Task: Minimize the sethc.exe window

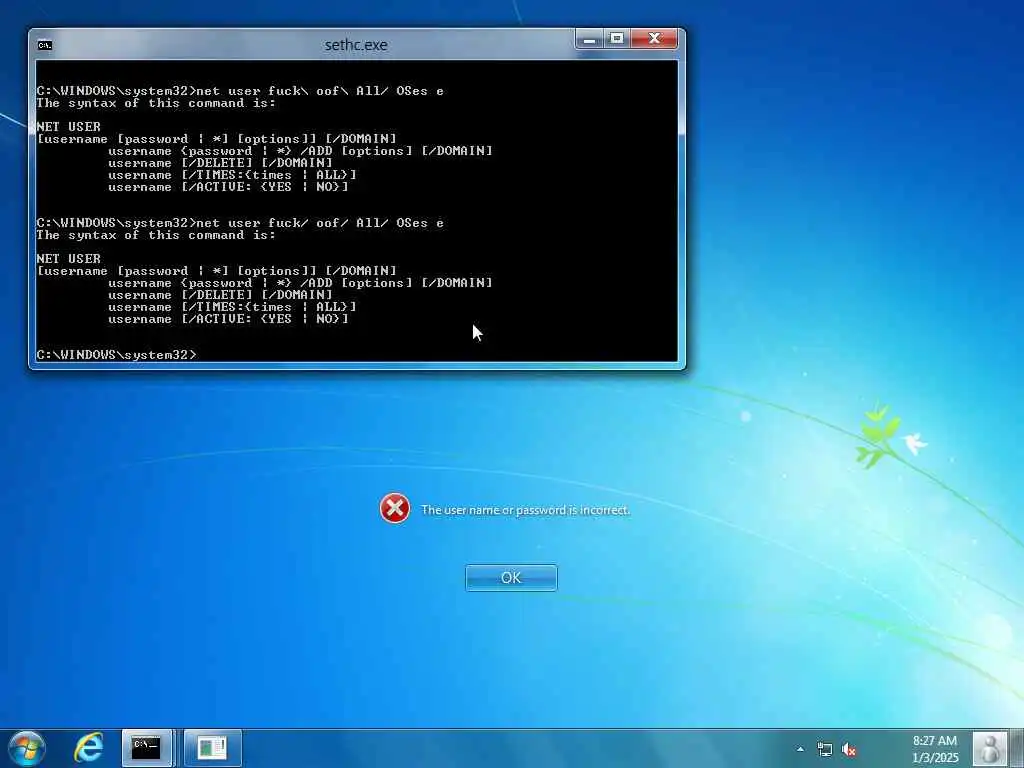Action: (x=589, y=39)
